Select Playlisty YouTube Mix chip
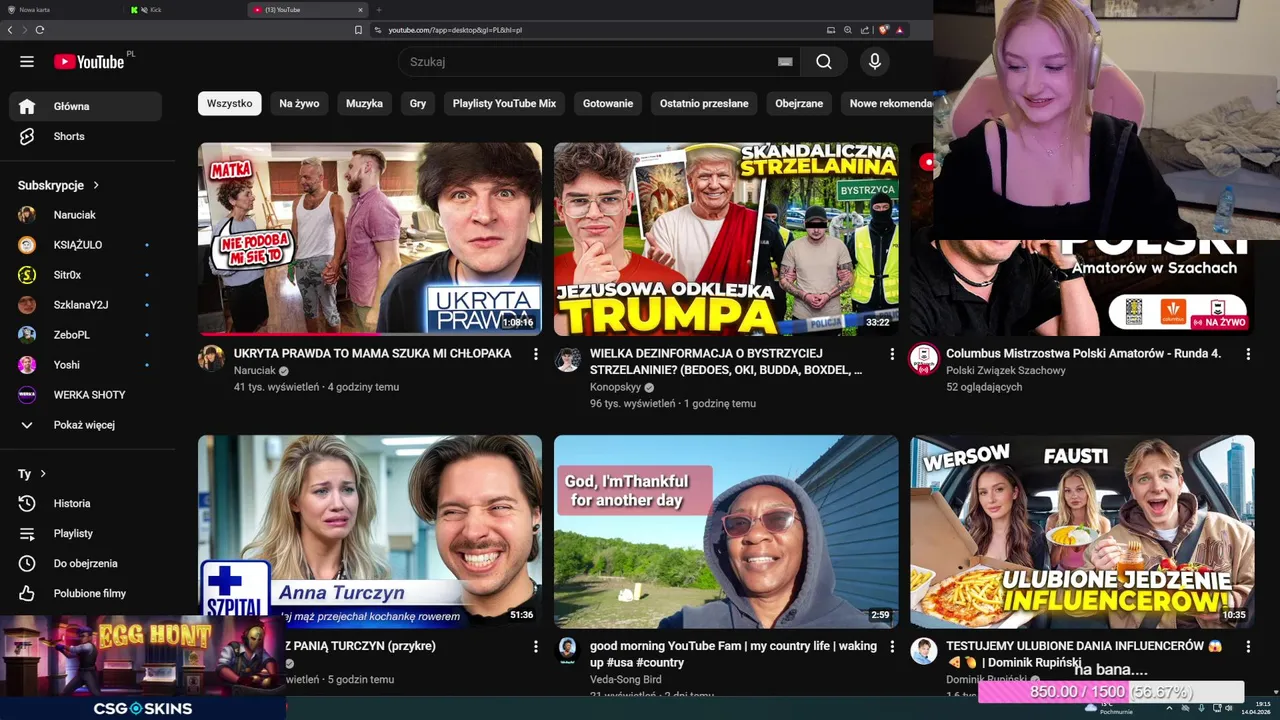The image size is (1280, 720). (504, 104)
